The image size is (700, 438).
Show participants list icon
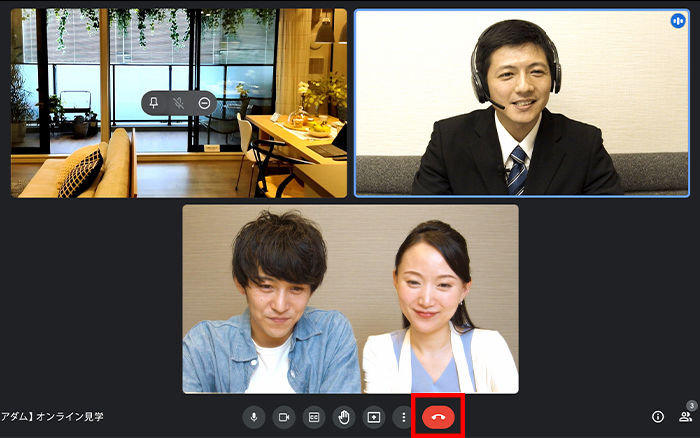(685, 417)
